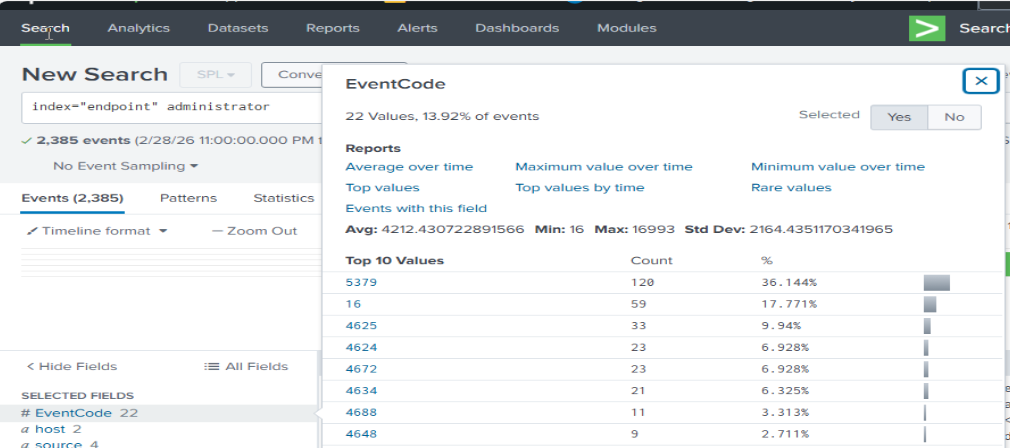Click the 2,385 events status text

click(84, 140)
